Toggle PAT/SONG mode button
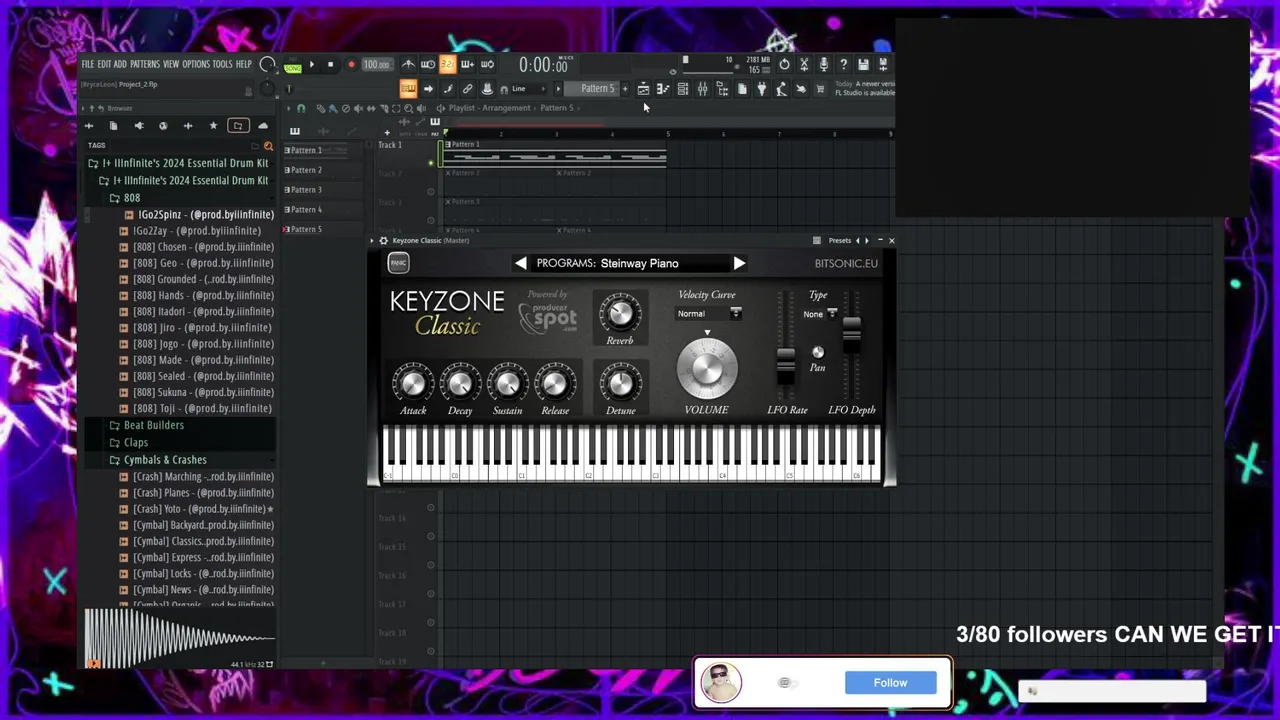 [292, 65]
